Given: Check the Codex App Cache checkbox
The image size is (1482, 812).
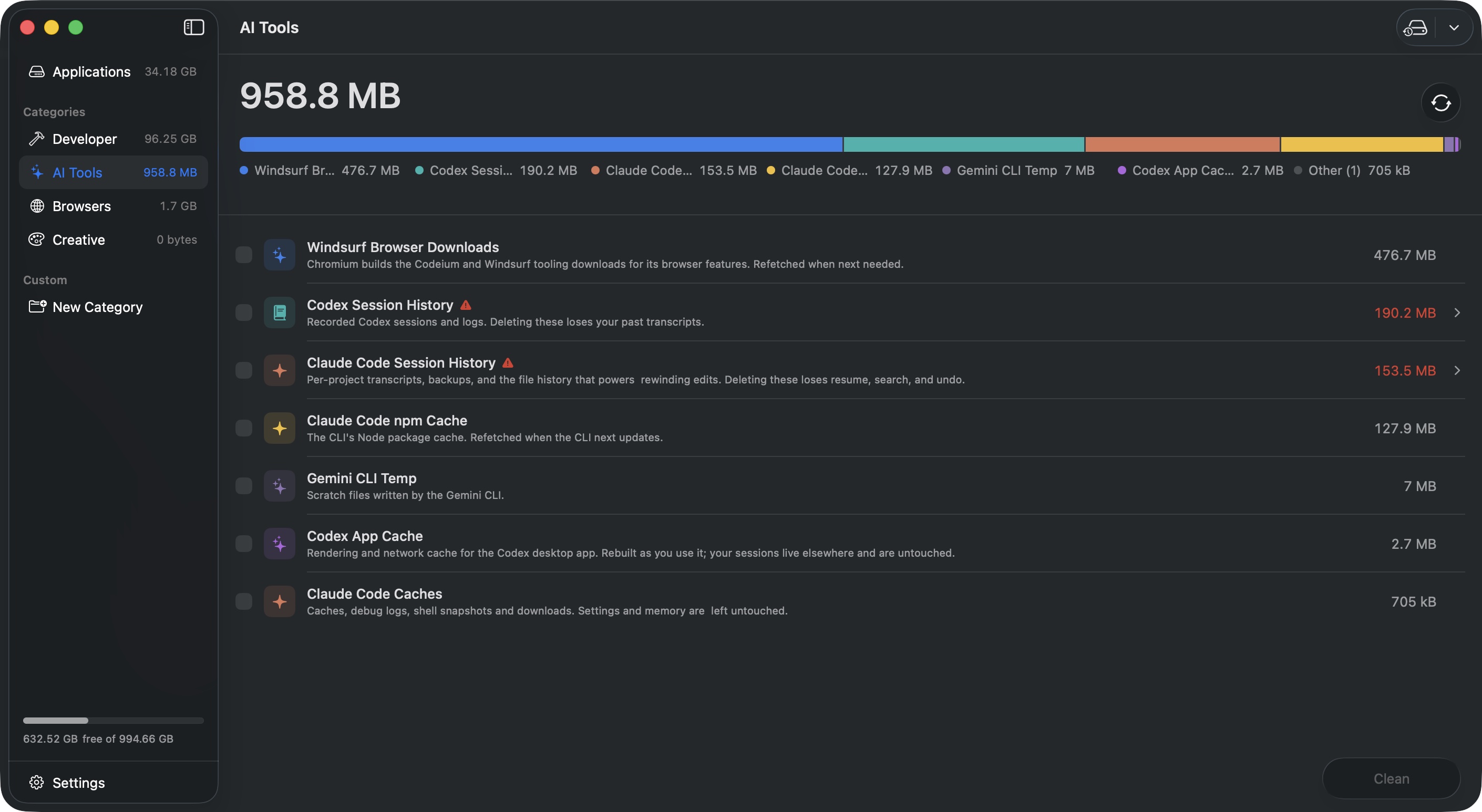Looking at the screenshot, I should [x=244, y=544].
